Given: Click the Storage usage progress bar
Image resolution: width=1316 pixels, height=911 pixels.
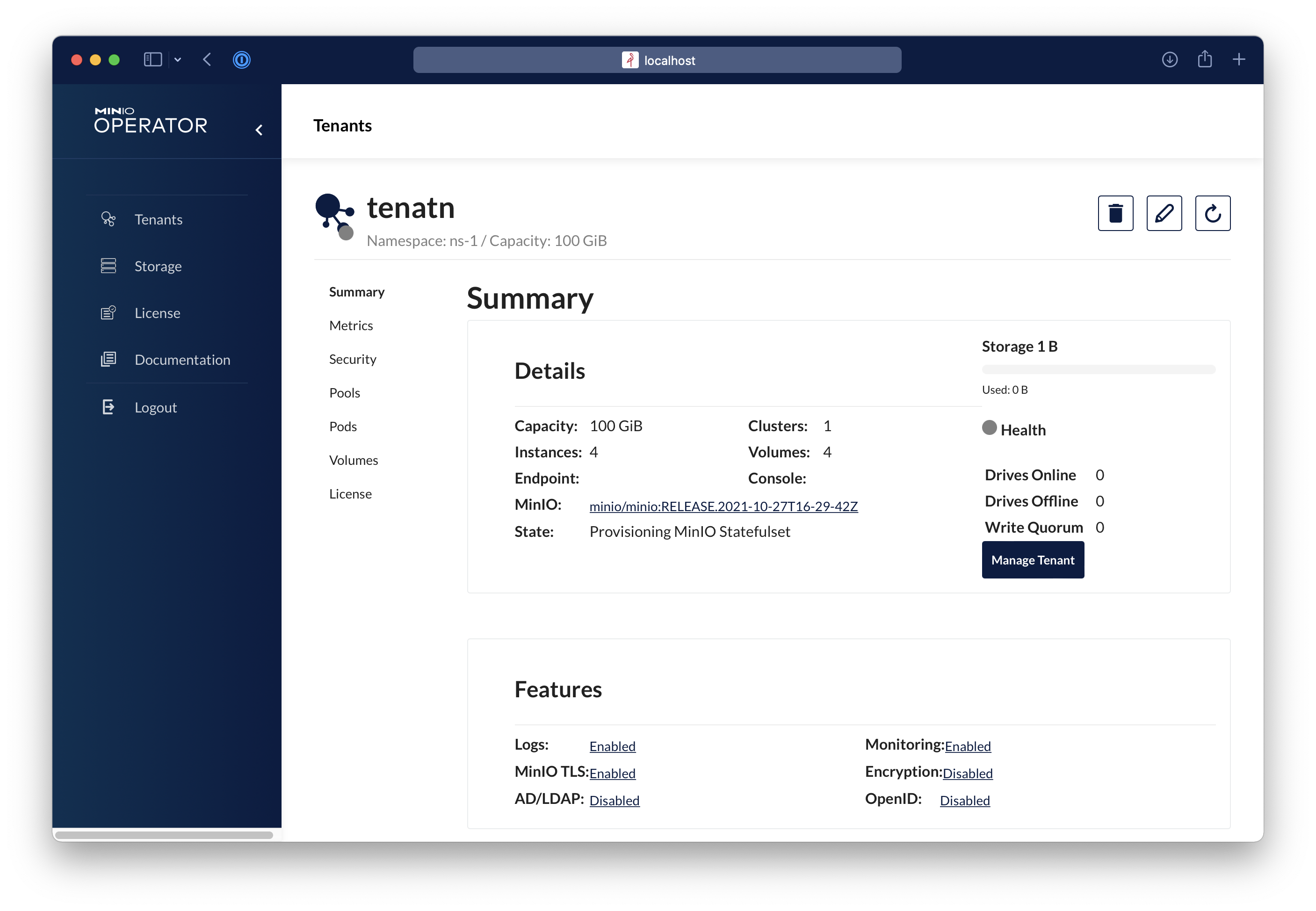Looking at the screenshot, I should coord(1098,369).
